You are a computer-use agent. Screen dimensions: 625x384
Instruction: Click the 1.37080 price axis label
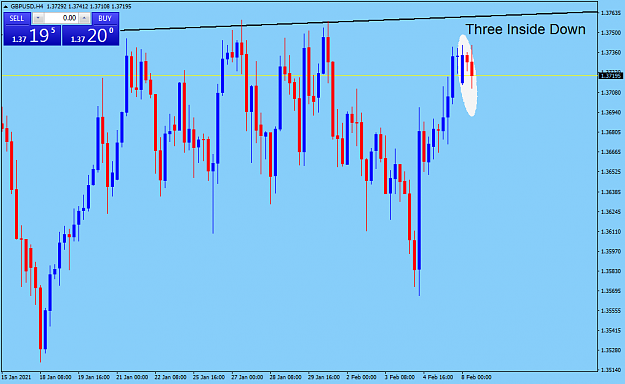coord(611,93)
